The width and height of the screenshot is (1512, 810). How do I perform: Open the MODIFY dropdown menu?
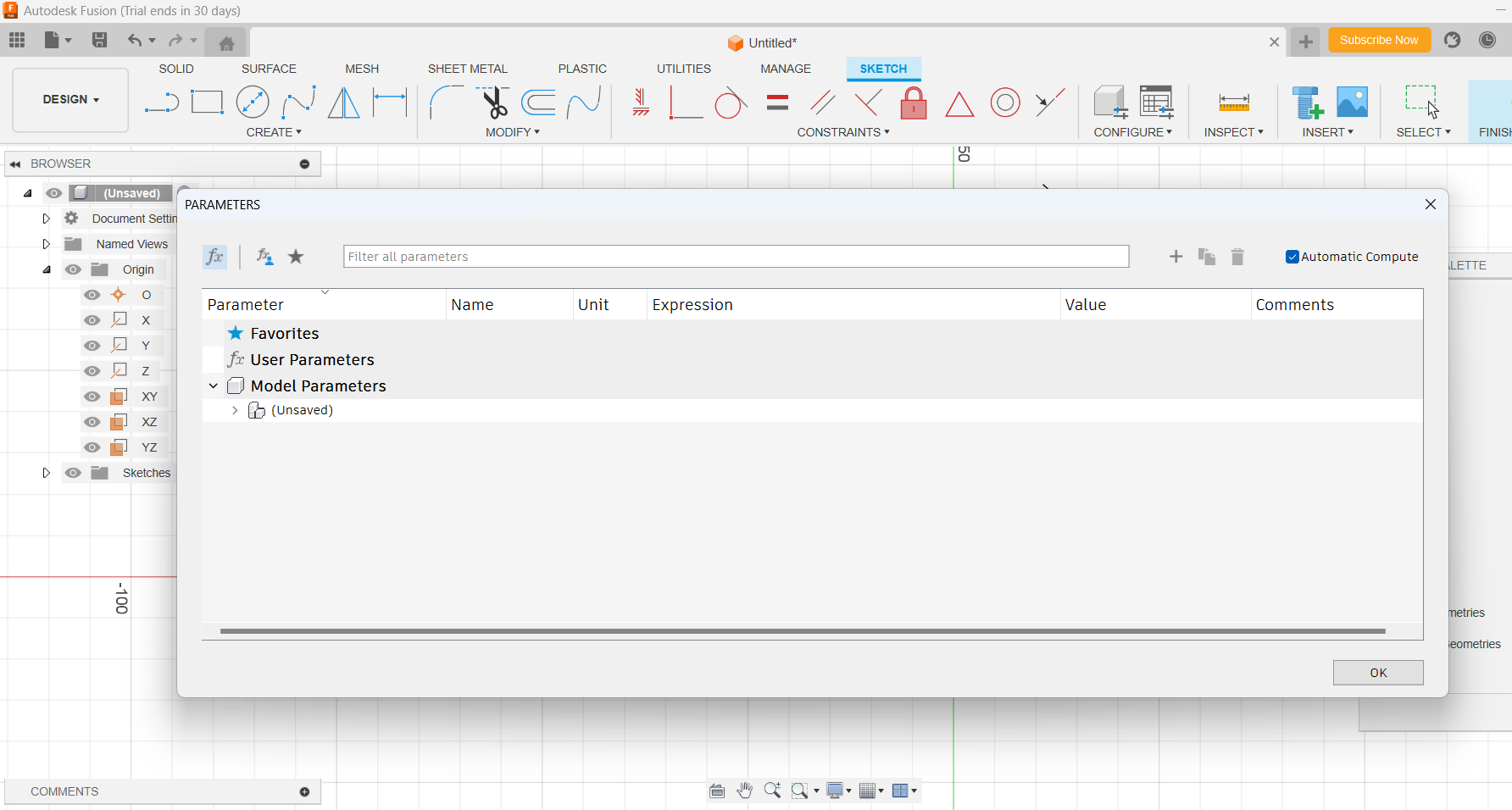tap(513, 132)
